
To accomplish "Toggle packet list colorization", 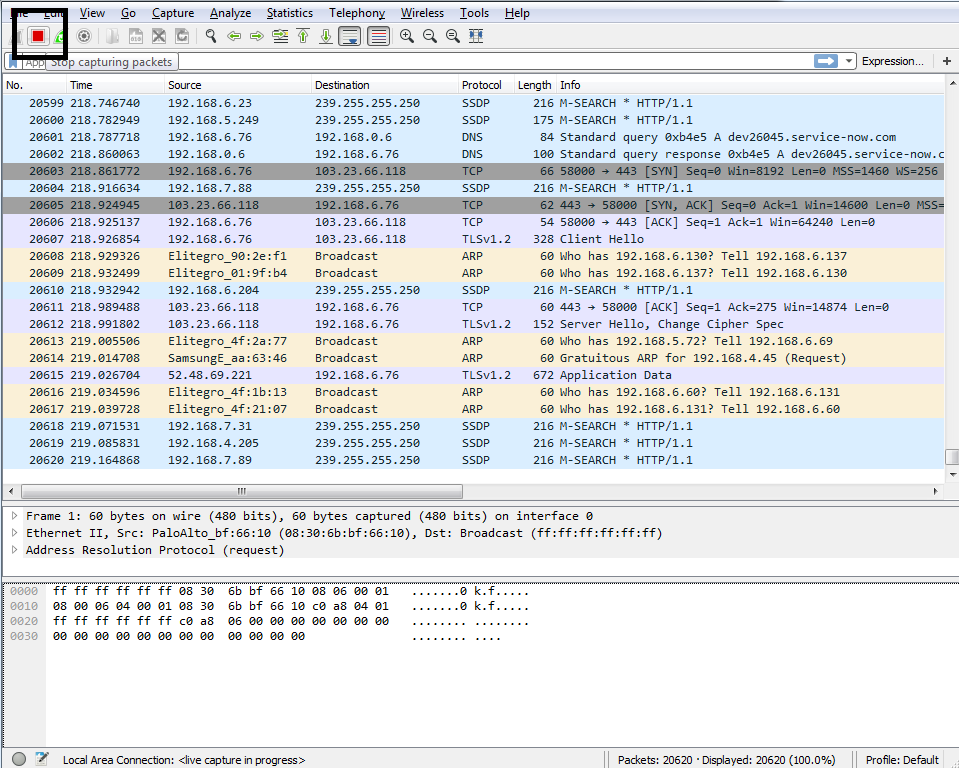I will coord(379,36).
